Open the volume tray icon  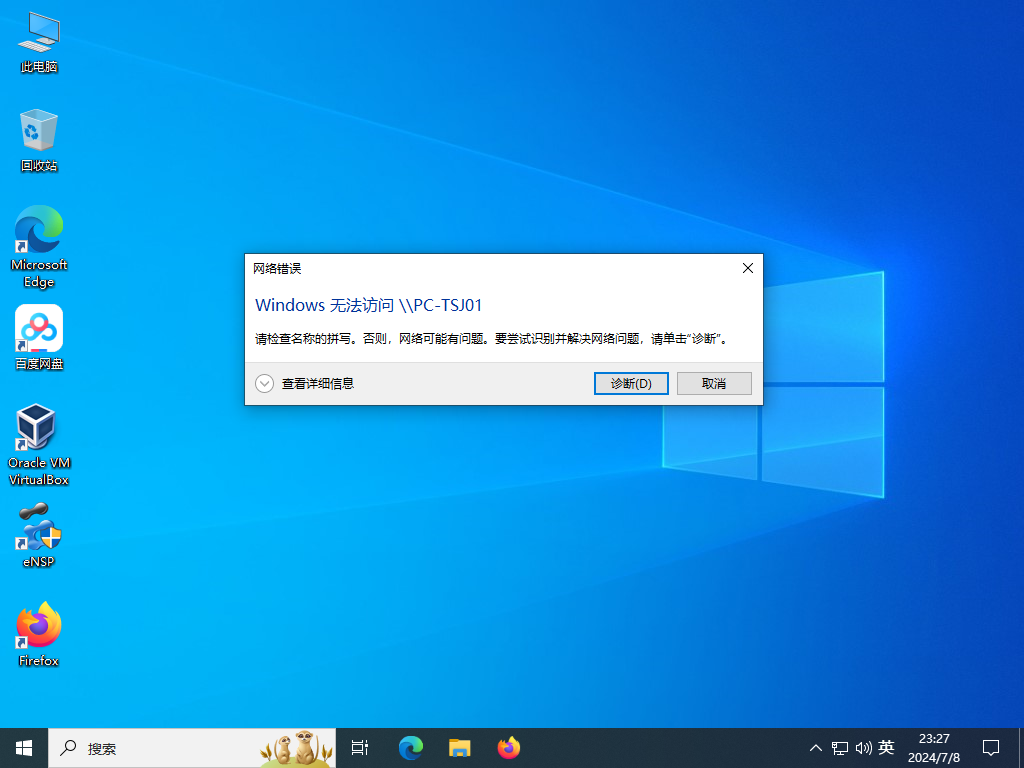tap(863, 748)
